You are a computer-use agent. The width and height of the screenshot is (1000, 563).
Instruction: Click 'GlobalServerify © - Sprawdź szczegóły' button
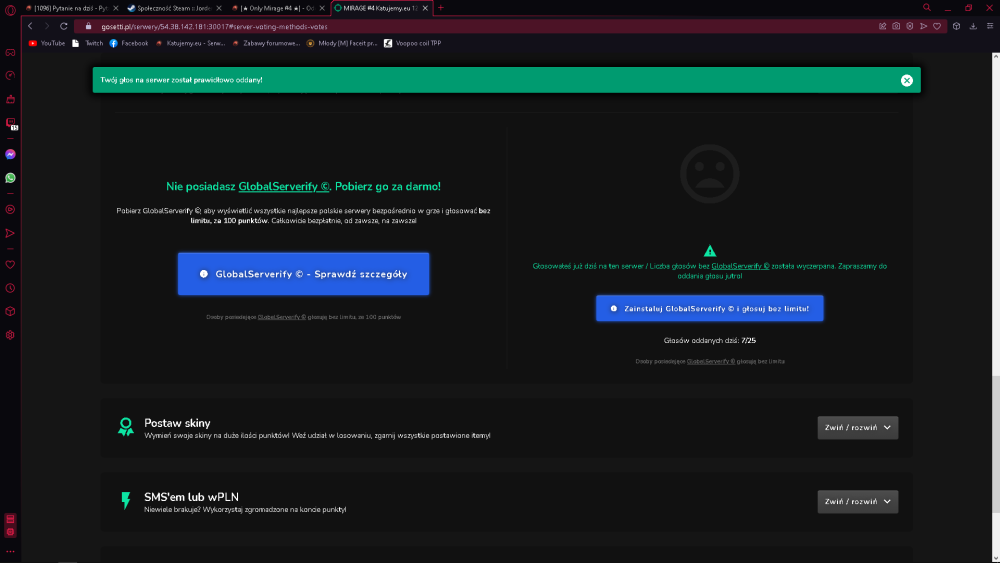tap(304, 274)
